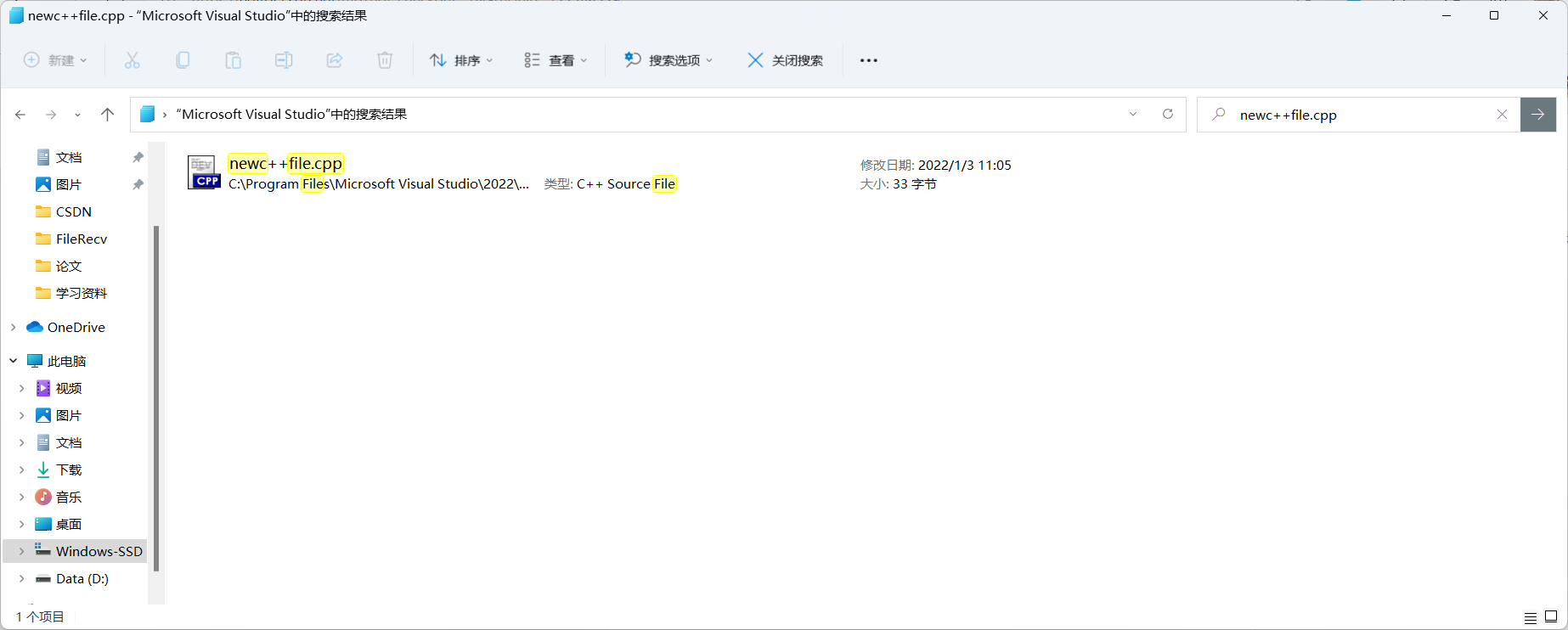Open pinned 文档 in quick access
Viewport: 1568px width, 630px height.
coord(69,157)
